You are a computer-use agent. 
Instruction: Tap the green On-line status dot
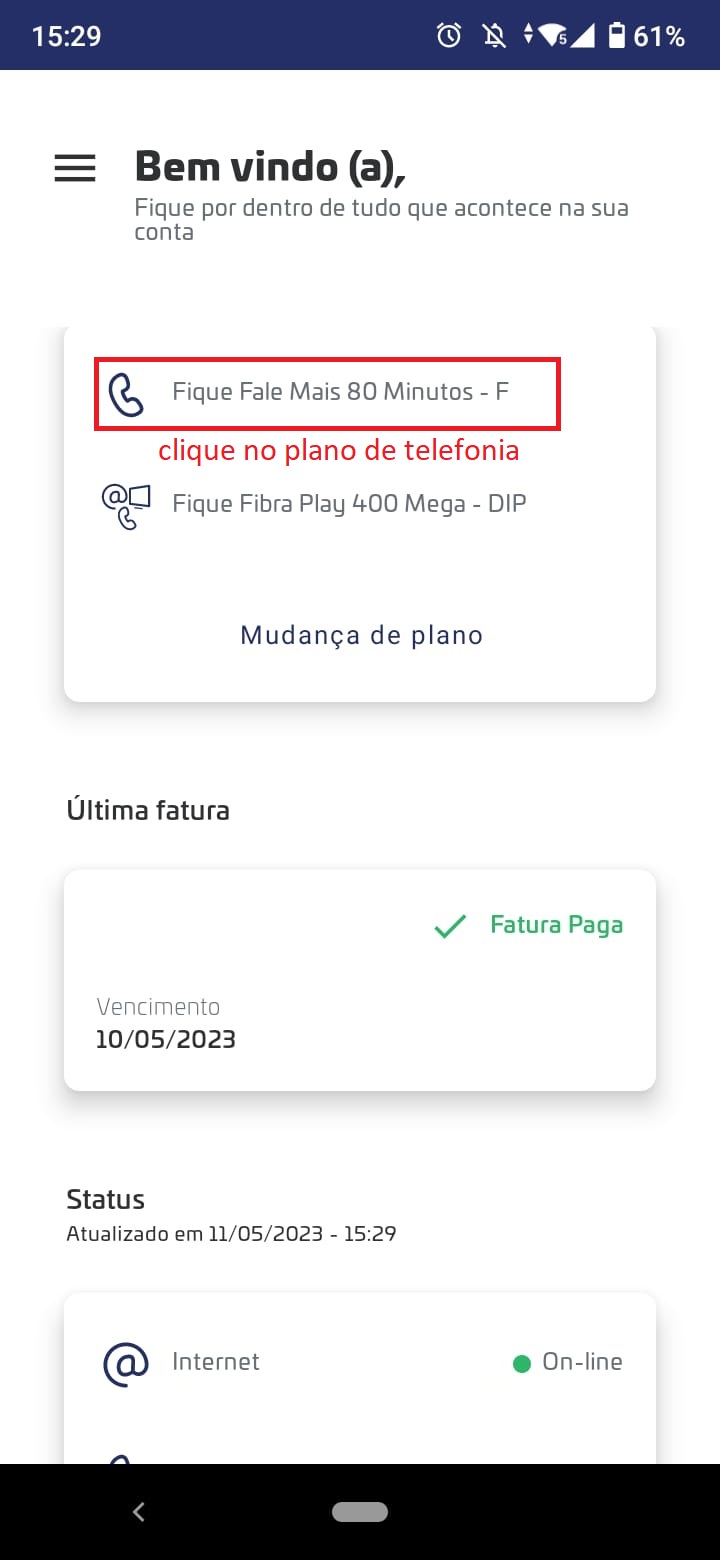(521, 1364)
